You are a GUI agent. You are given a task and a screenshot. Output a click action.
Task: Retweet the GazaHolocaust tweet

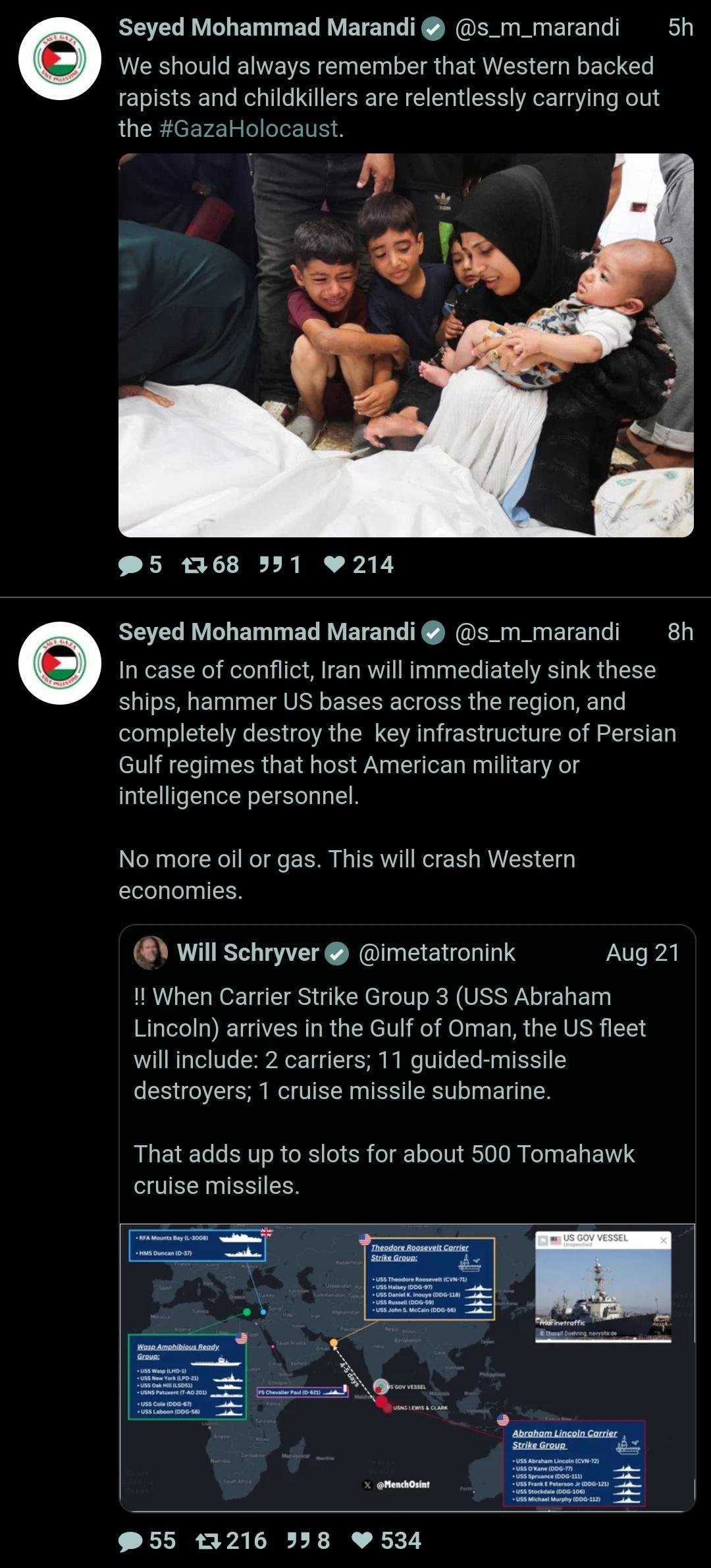[x=210, y=565]
